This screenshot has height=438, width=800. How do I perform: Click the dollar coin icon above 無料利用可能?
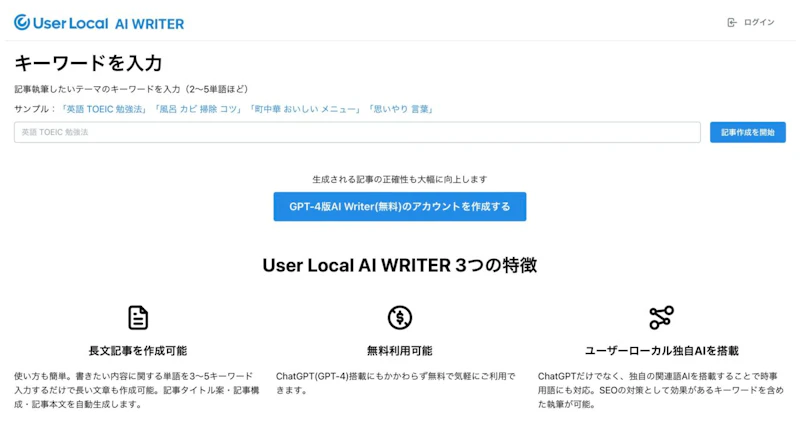(399, 318)
